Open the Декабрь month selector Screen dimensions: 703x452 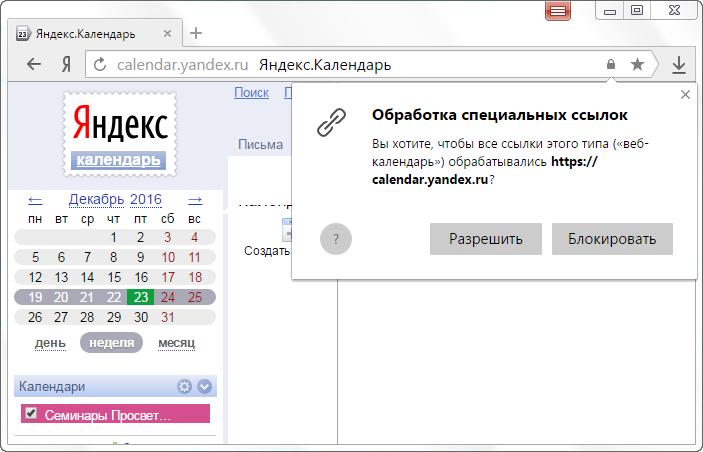click(x=96, y=200)
